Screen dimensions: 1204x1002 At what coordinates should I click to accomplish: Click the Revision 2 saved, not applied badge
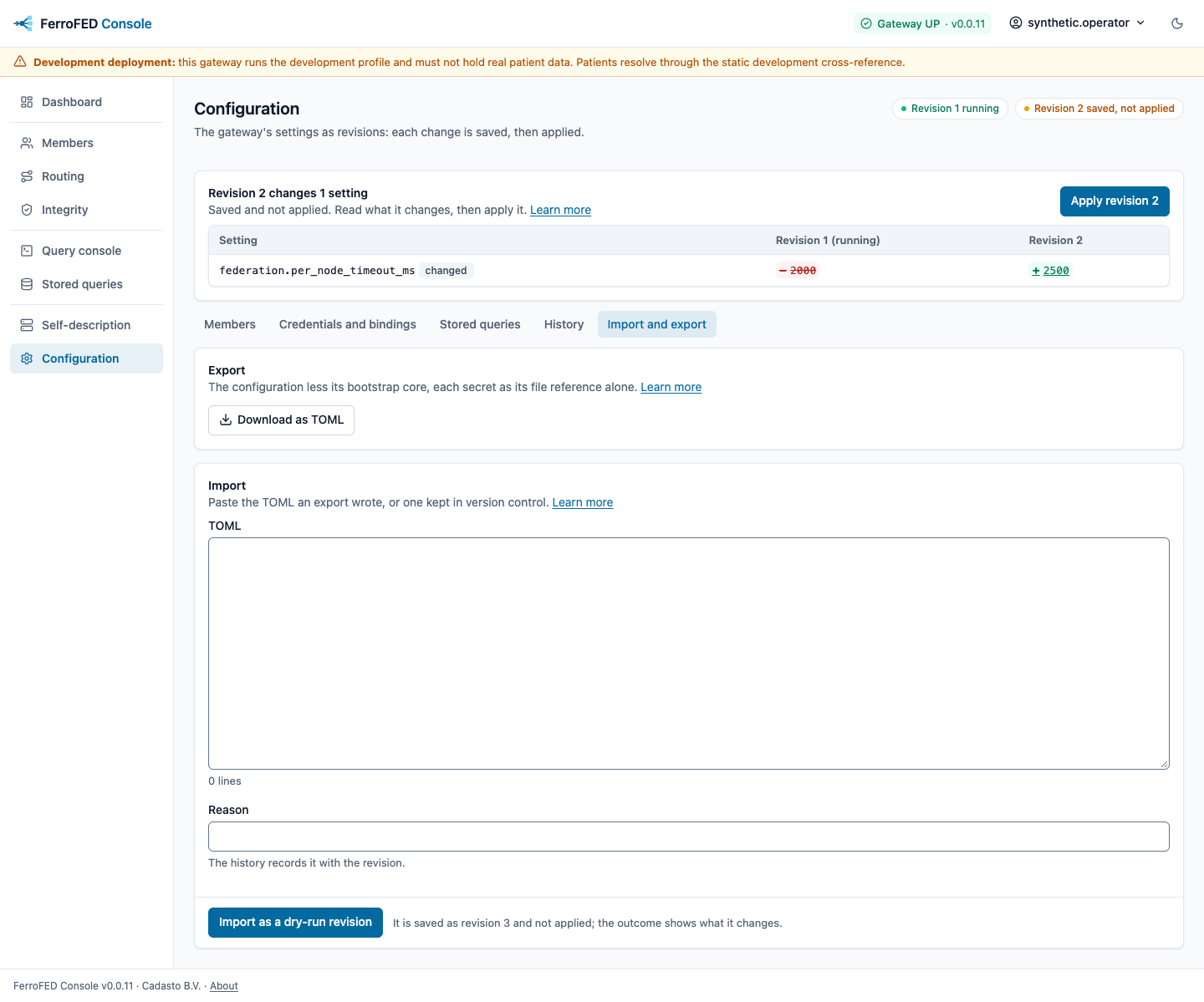pos(1099,109)
